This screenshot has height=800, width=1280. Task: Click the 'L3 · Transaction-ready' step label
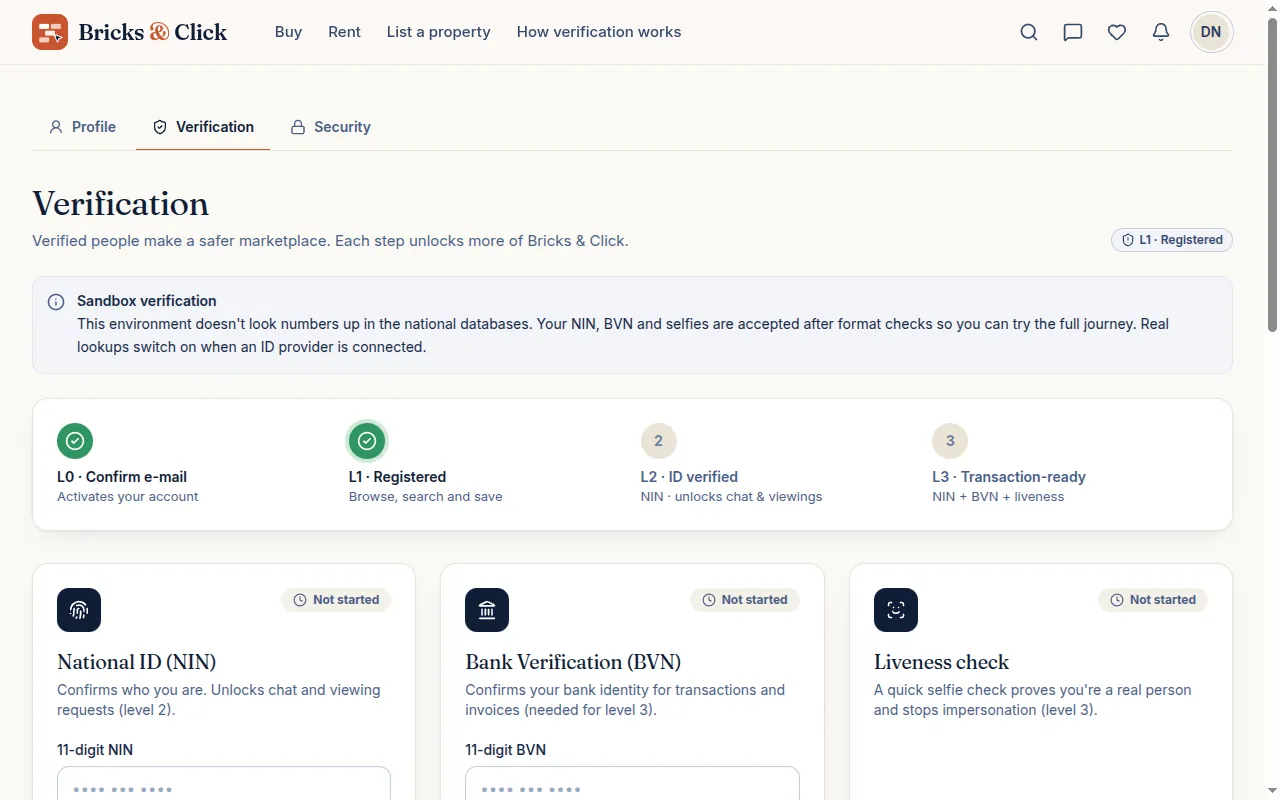point(1009,477)
